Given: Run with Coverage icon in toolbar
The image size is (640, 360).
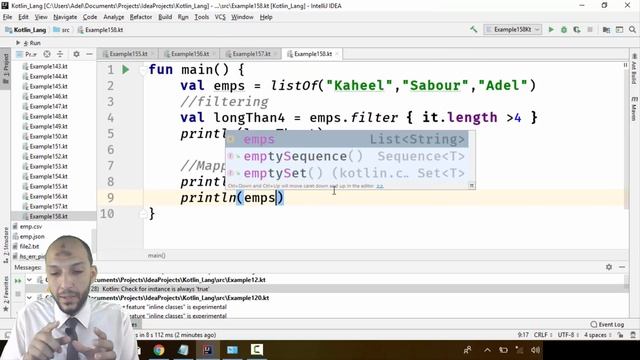Looking at the screenshot, I should click(577, 29).
